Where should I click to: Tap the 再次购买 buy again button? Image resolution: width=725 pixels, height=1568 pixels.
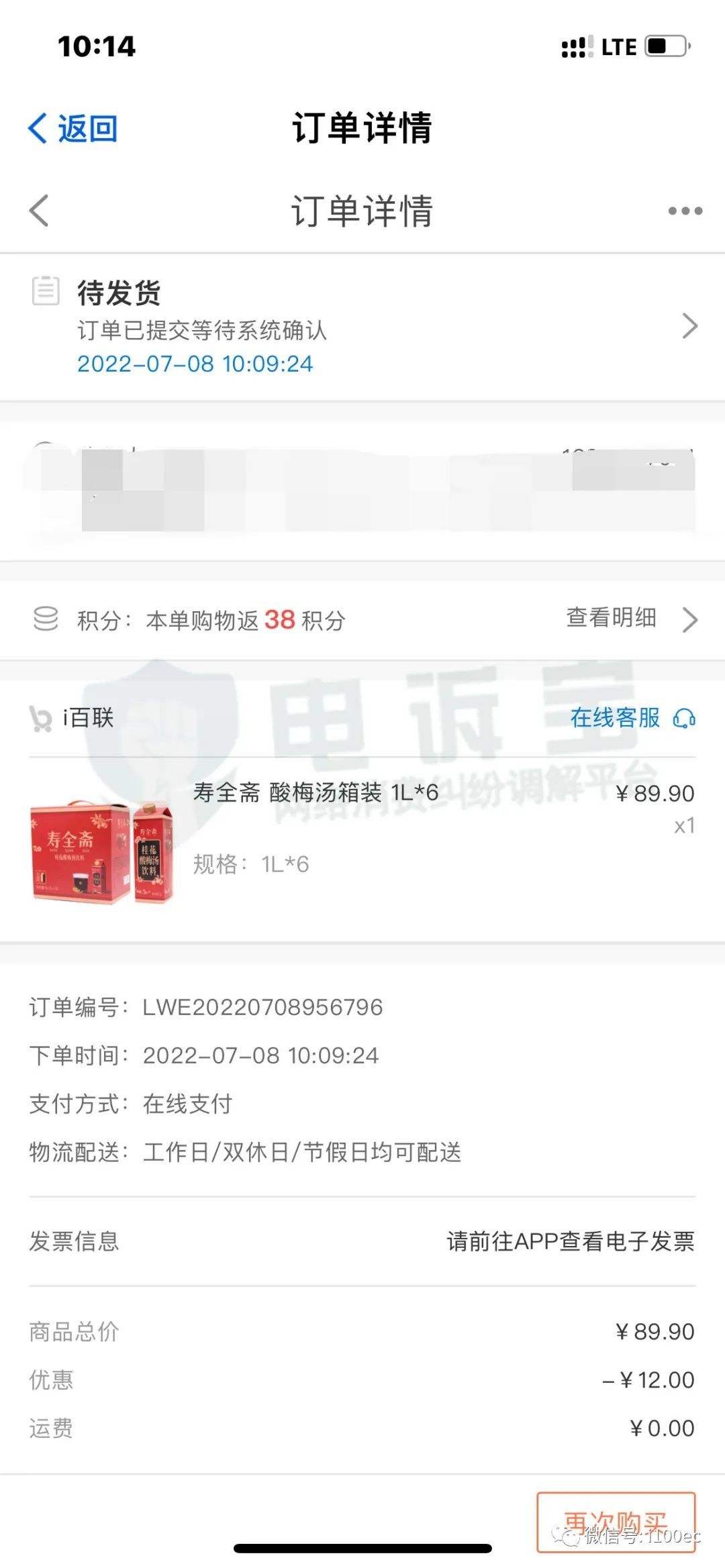[616, 1522]
